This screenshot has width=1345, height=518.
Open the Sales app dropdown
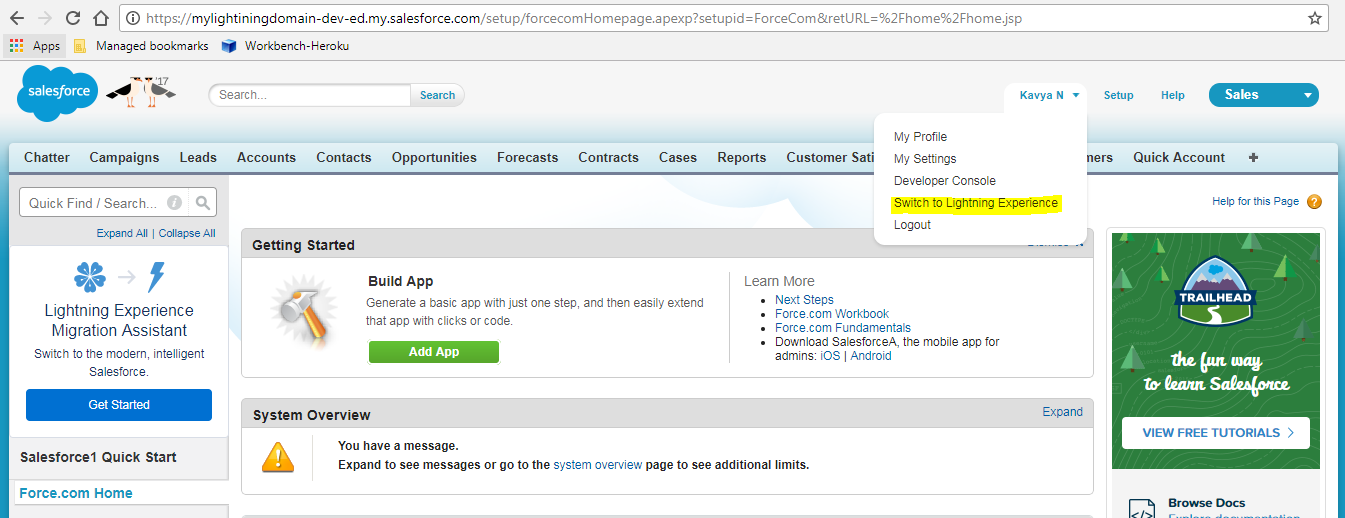coord(1263,95)
